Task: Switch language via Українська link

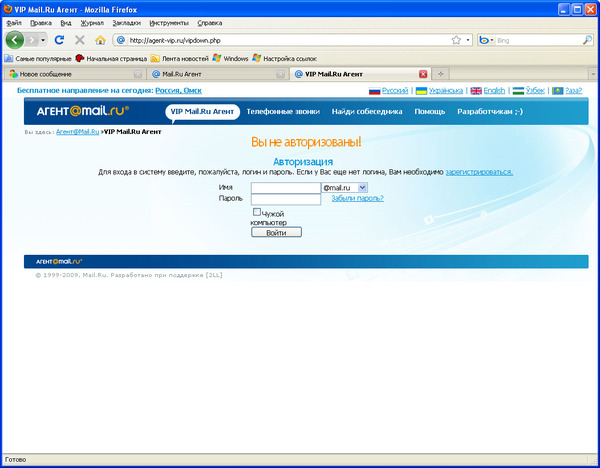Action: click(446, 91)
